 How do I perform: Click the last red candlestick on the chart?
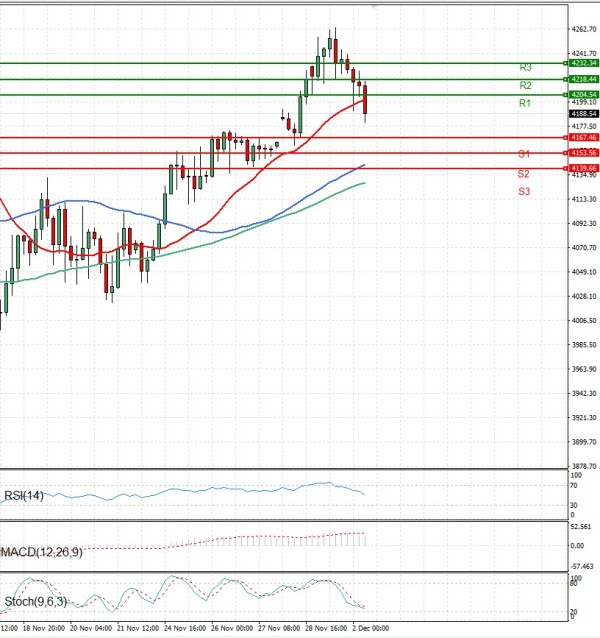(366, 100)
